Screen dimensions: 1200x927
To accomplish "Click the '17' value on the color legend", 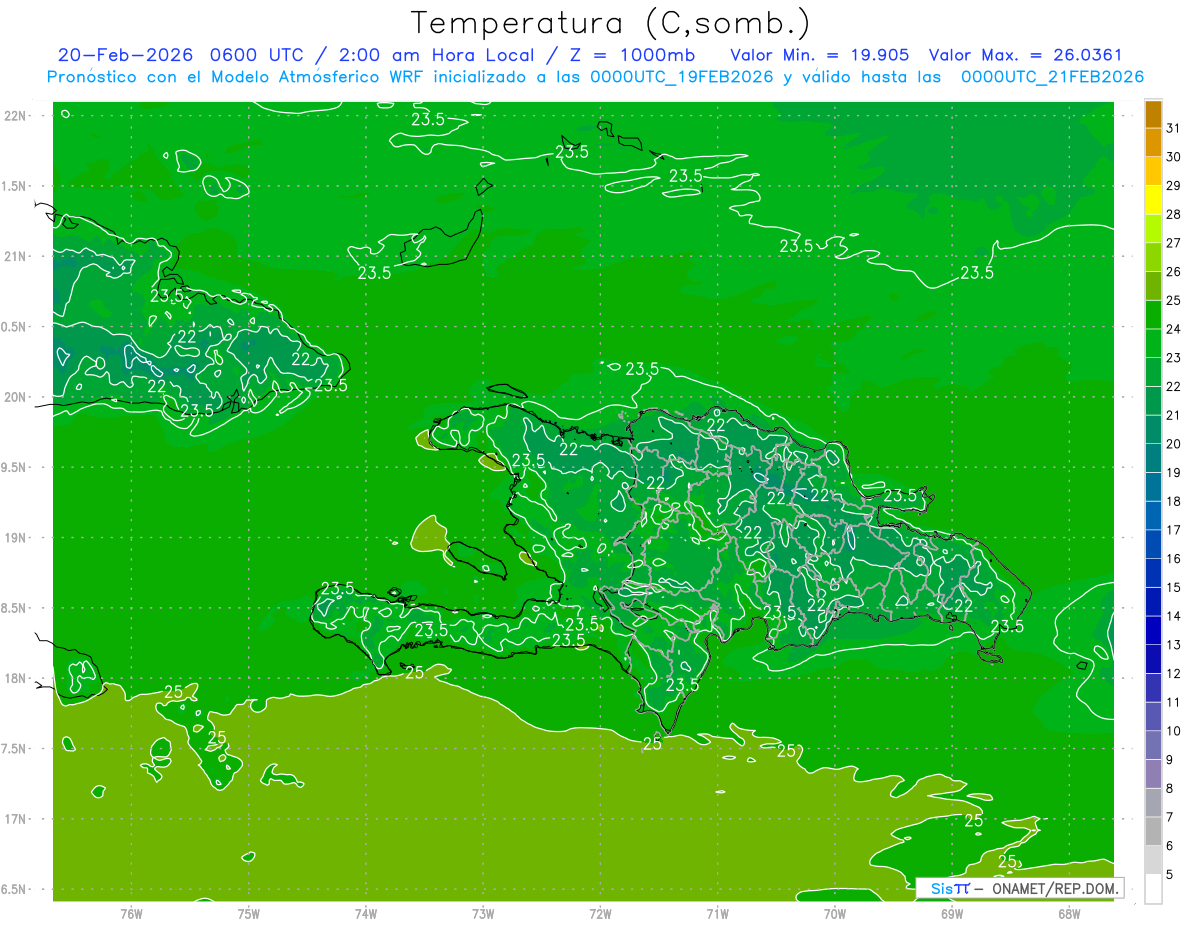I will pyautogui.click(x=1173, y=530).
